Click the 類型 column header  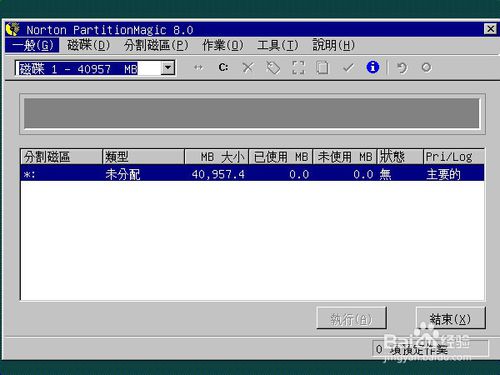coord(143,157)
